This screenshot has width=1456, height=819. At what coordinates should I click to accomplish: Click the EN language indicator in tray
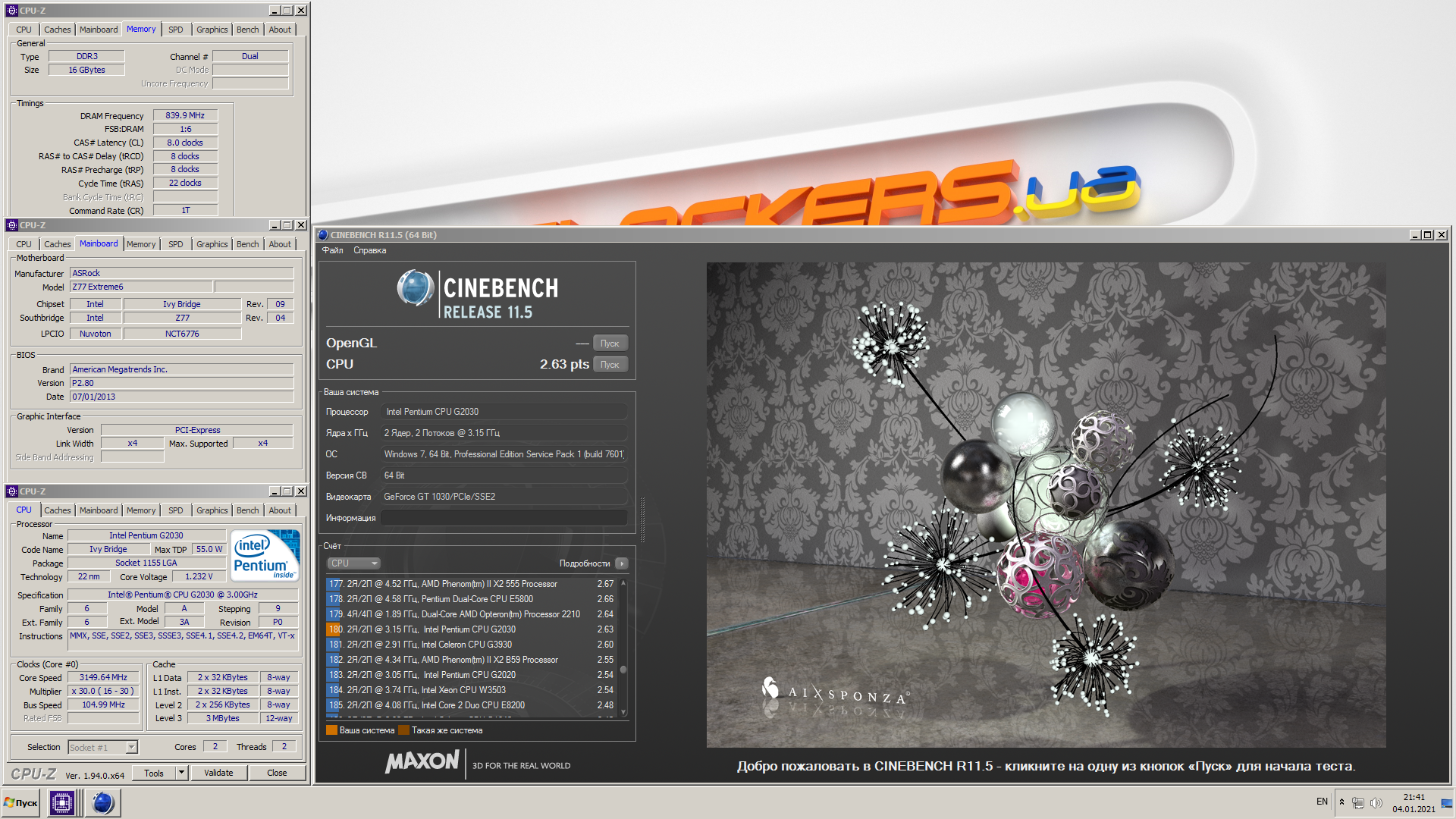point(1322,802)
